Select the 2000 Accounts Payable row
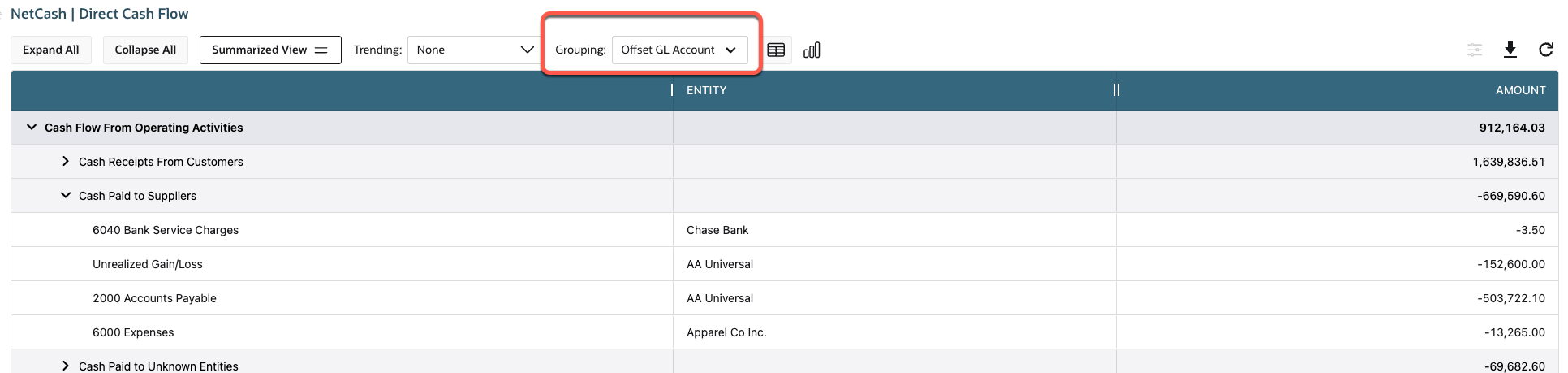Screen dimensions: 1568x373 pyautogui.click(x=154, y=298)
